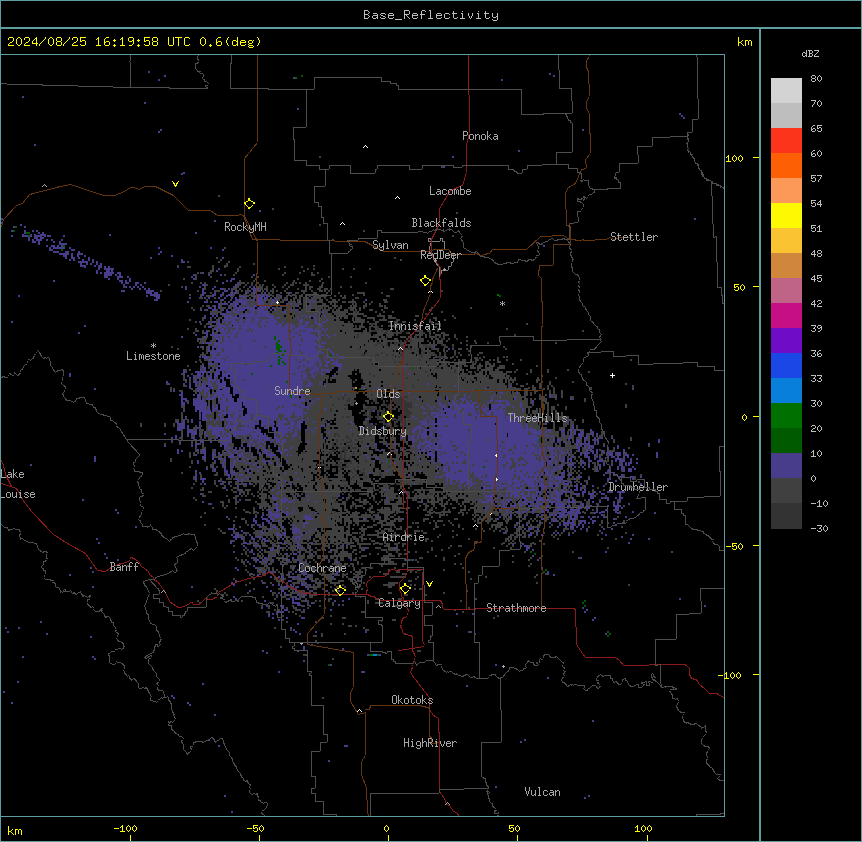This screenshot has height=842, width=862.
Task: Click the yellow V marker northwest of RockyMH
Action: pos(175,184)
